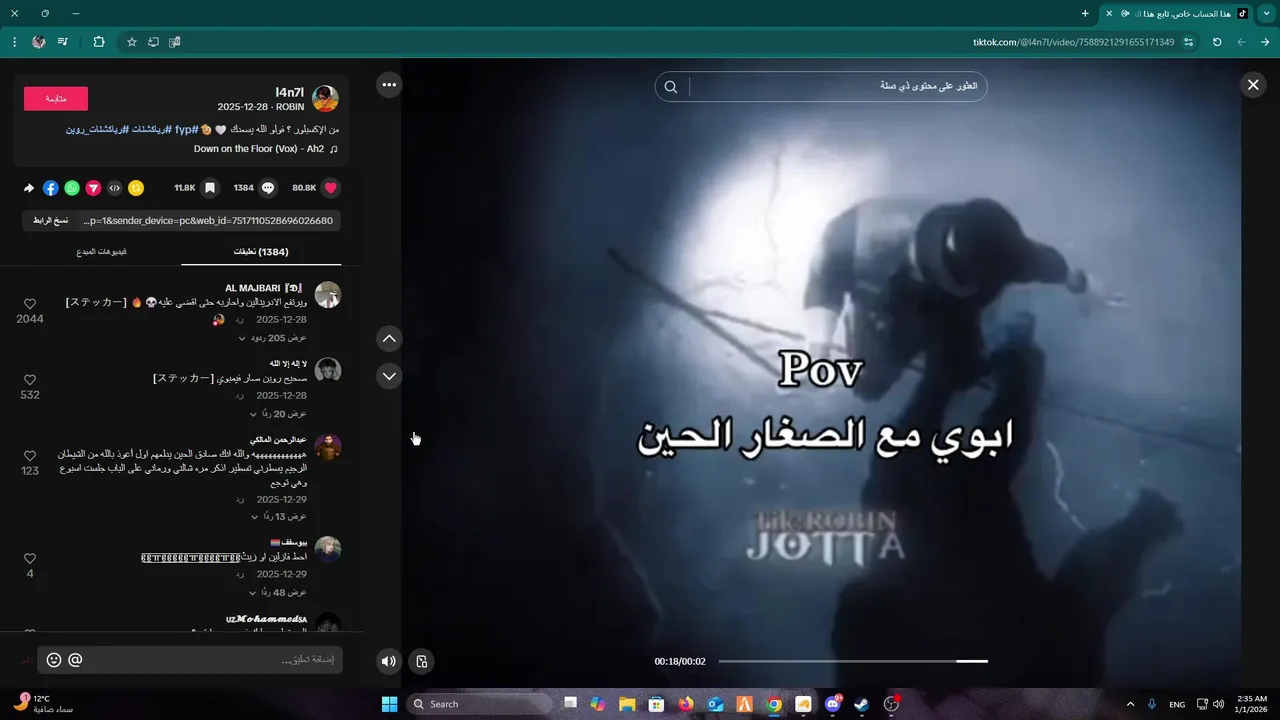Click the translate page icon
The width and height of the screenshot is (1280, 720).
[175, 42]
